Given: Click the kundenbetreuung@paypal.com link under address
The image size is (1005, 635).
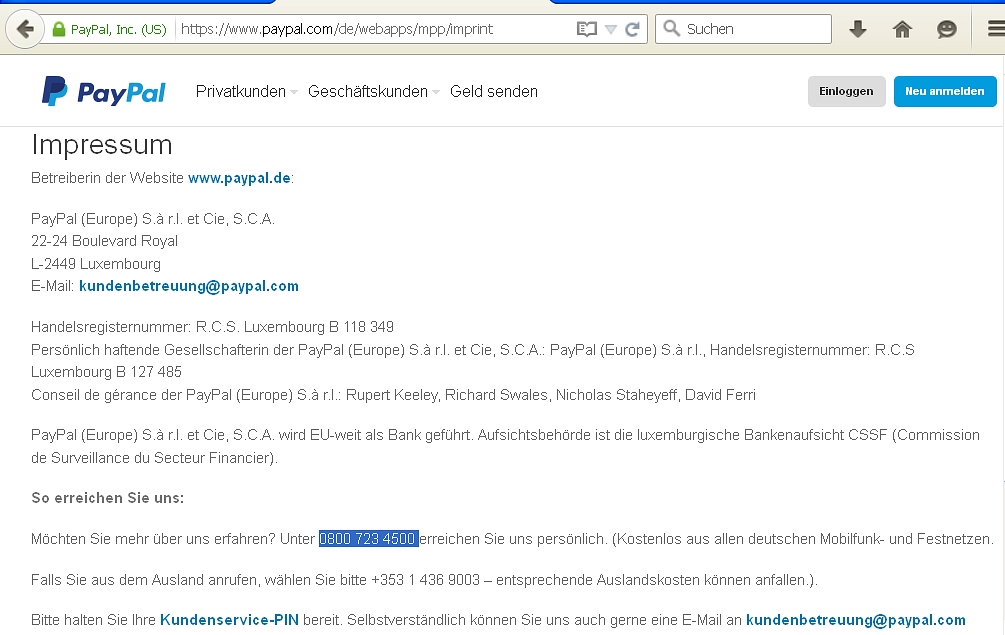Looking at the screenshot, I should point(188,286).
